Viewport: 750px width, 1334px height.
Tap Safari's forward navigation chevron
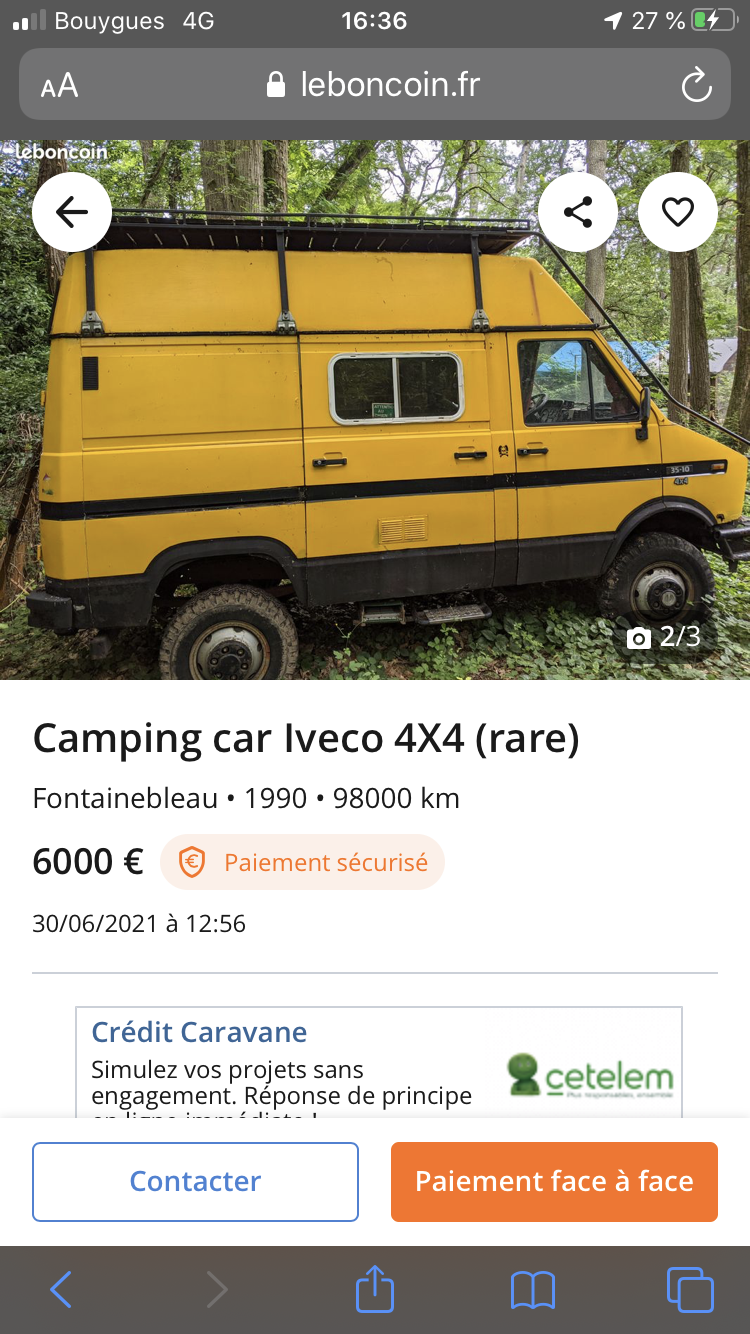217,1289
